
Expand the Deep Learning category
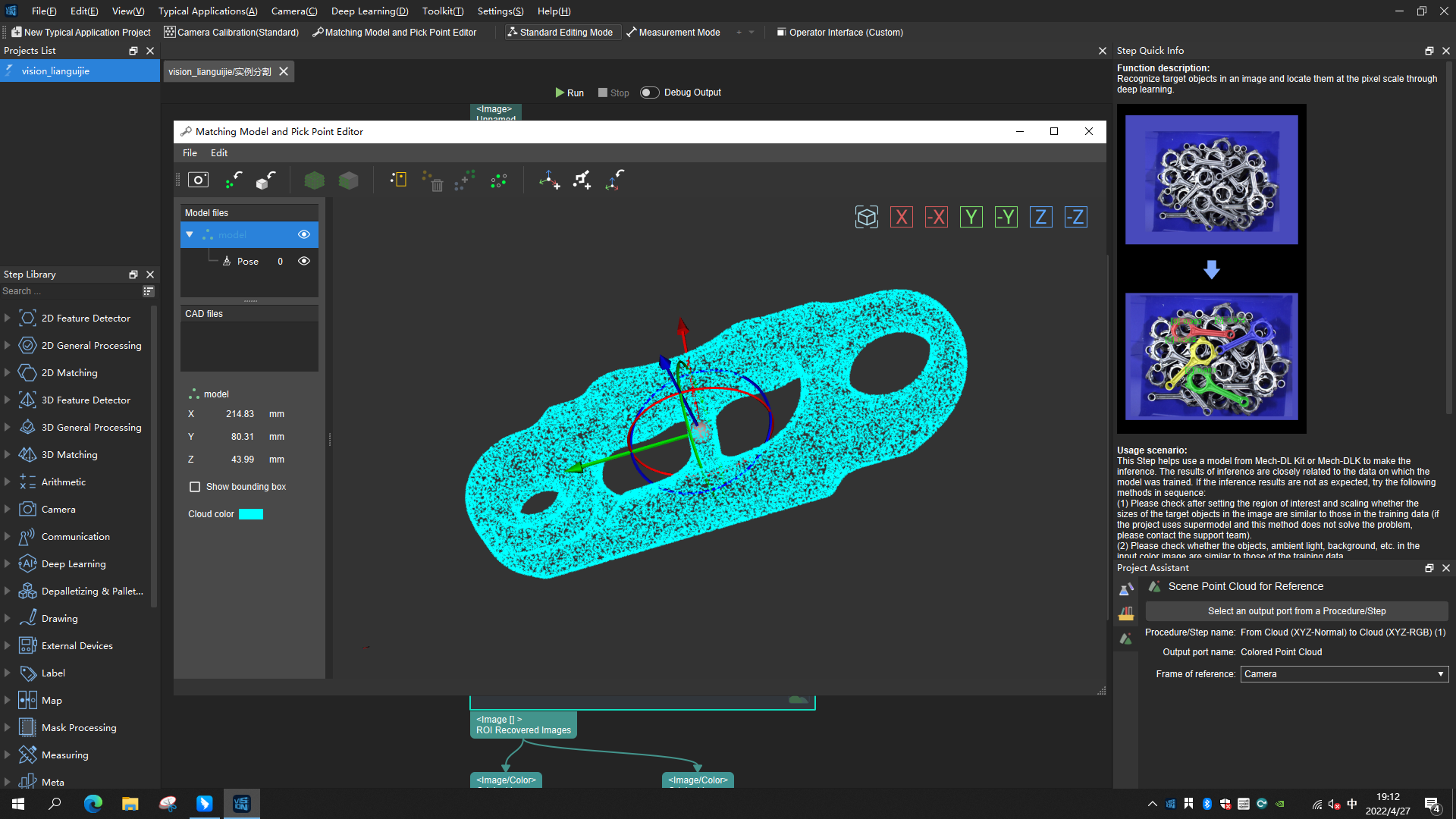coord(8,563)
